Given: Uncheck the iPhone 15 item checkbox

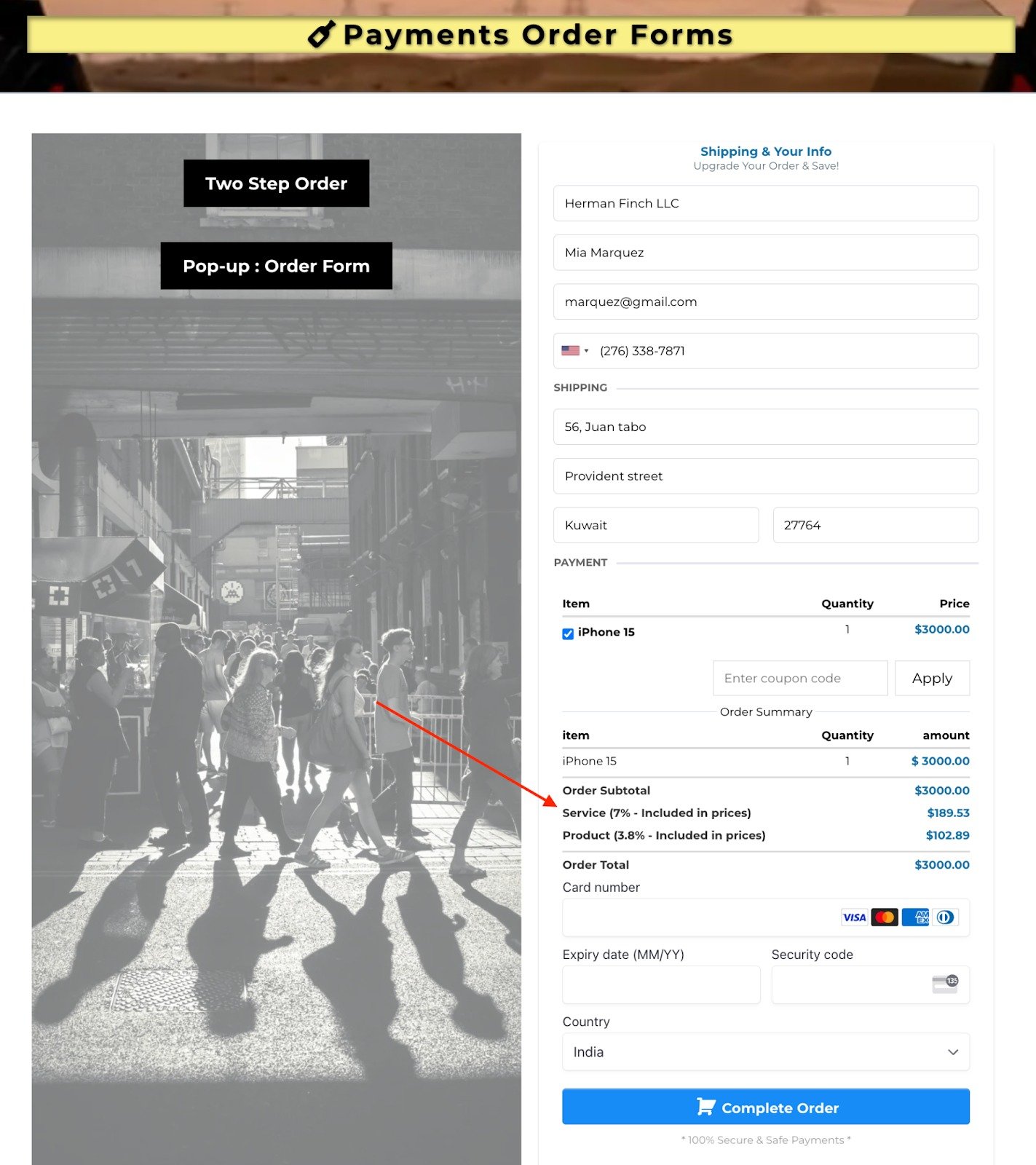Looking at the screenshot, I should tap(568, 633).
